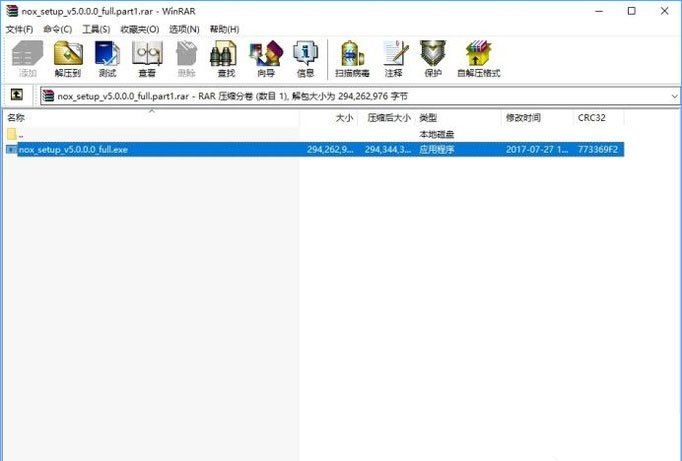Screen dimensions: 682x461
Task: Click the 2017-07-27 modified date cell
Action: [537, 150]
